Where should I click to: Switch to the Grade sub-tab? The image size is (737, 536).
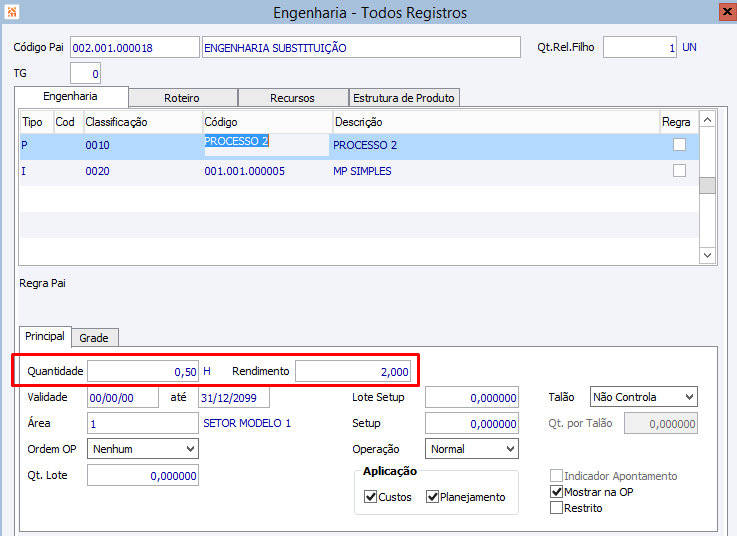(x=94, y=338)
